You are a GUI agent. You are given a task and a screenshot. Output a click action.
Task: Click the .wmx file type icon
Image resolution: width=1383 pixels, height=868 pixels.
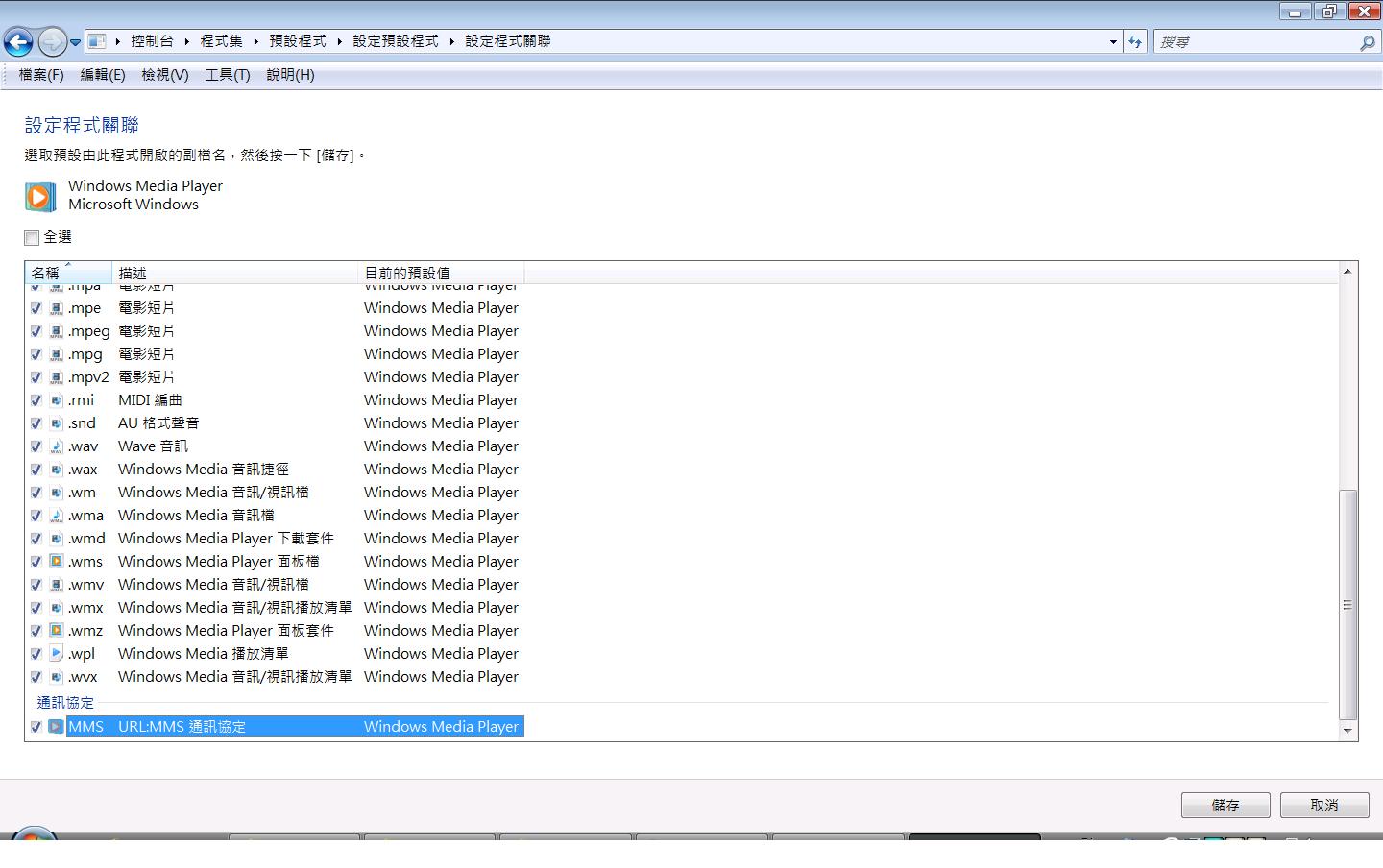click(57, 608)
